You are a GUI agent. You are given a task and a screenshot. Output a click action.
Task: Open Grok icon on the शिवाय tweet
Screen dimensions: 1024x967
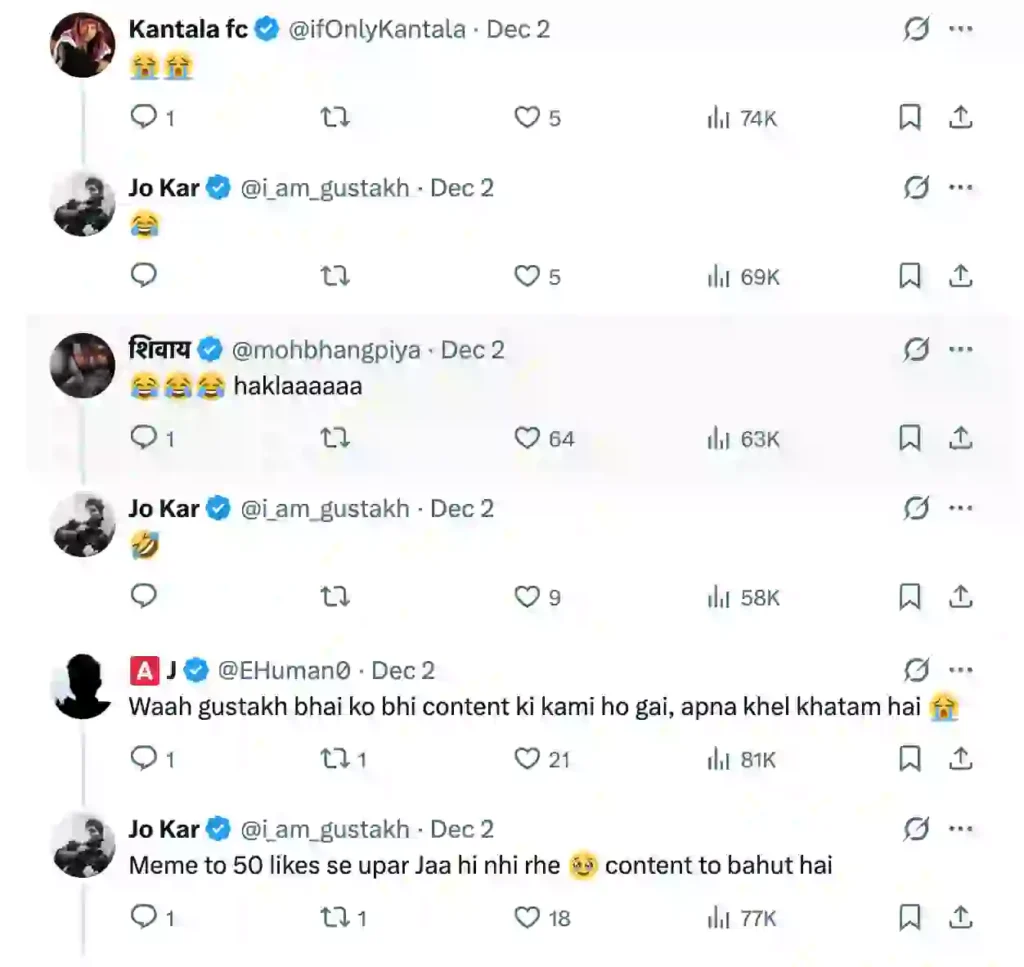pos(916,350)
